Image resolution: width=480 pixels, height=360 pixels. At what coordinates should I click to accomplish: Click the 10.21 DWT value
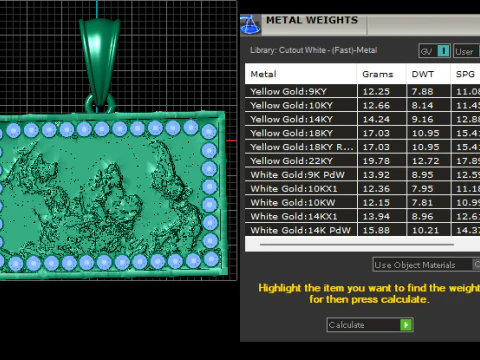click(426, 230)
